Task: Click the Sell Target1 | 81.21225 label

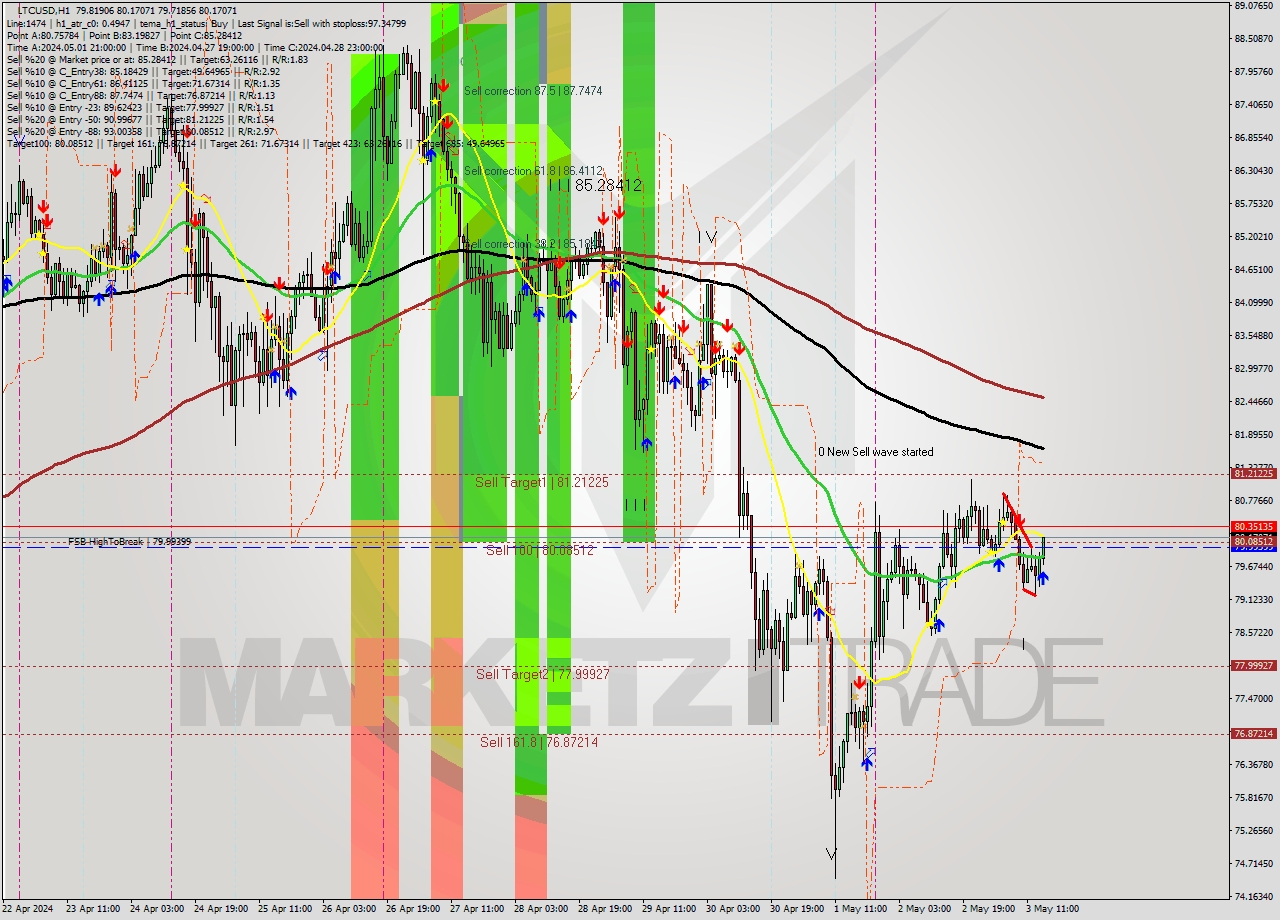Action: pyautogui.click(x=541, y=482)
